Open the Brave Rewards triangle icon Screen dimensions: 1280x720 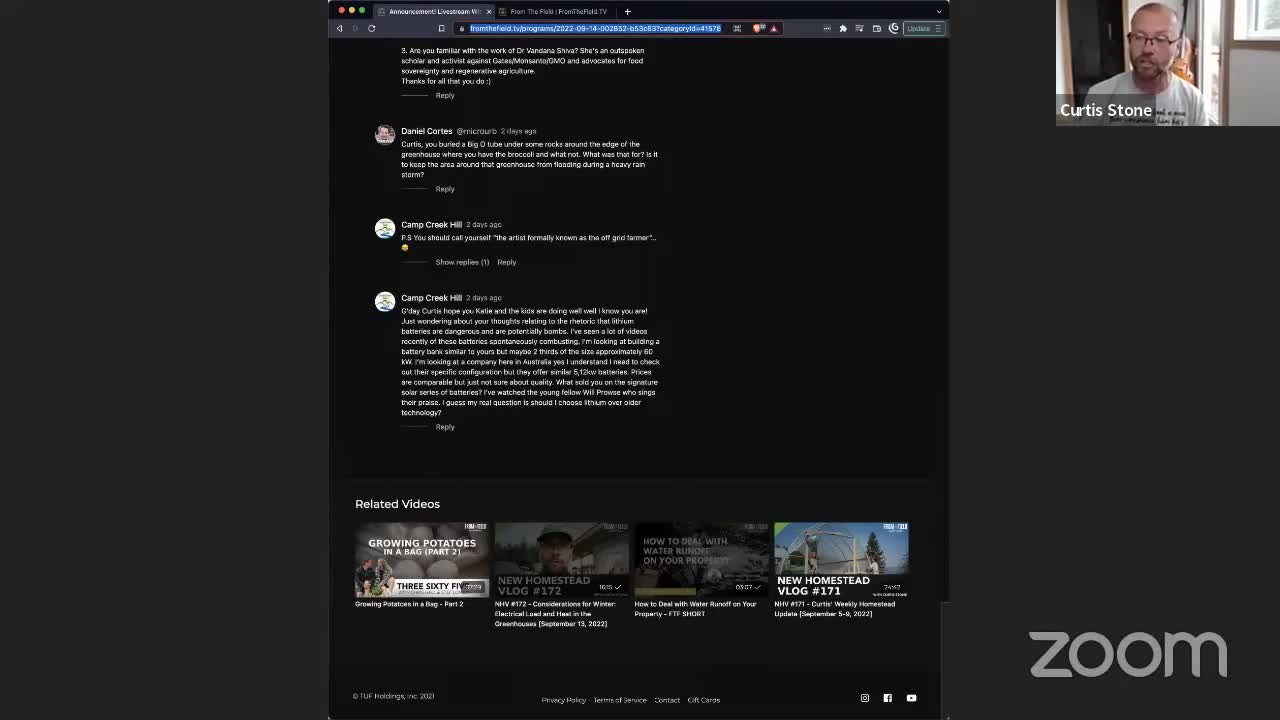point(773,28)
